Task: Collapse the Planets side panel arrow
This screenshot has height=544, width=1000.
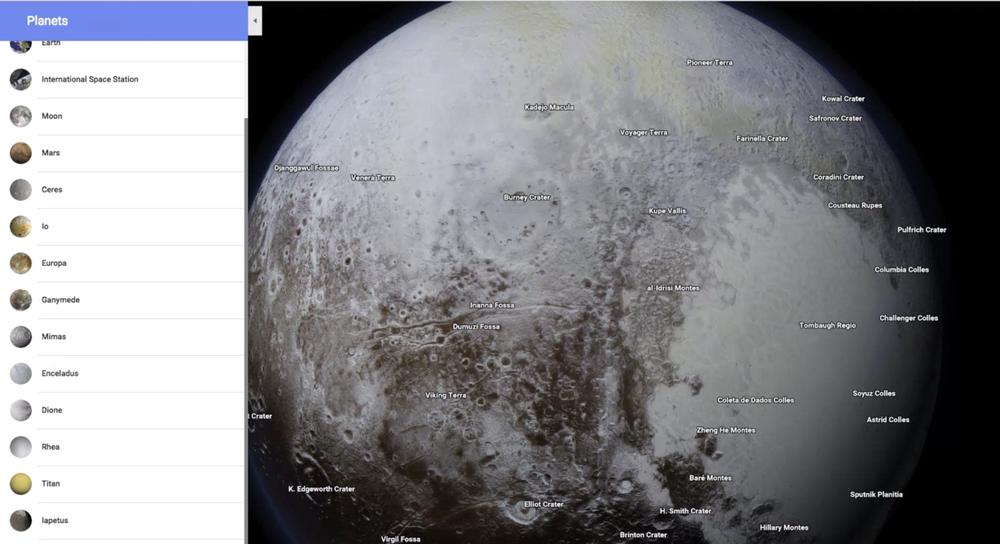Action: point(255,20)
